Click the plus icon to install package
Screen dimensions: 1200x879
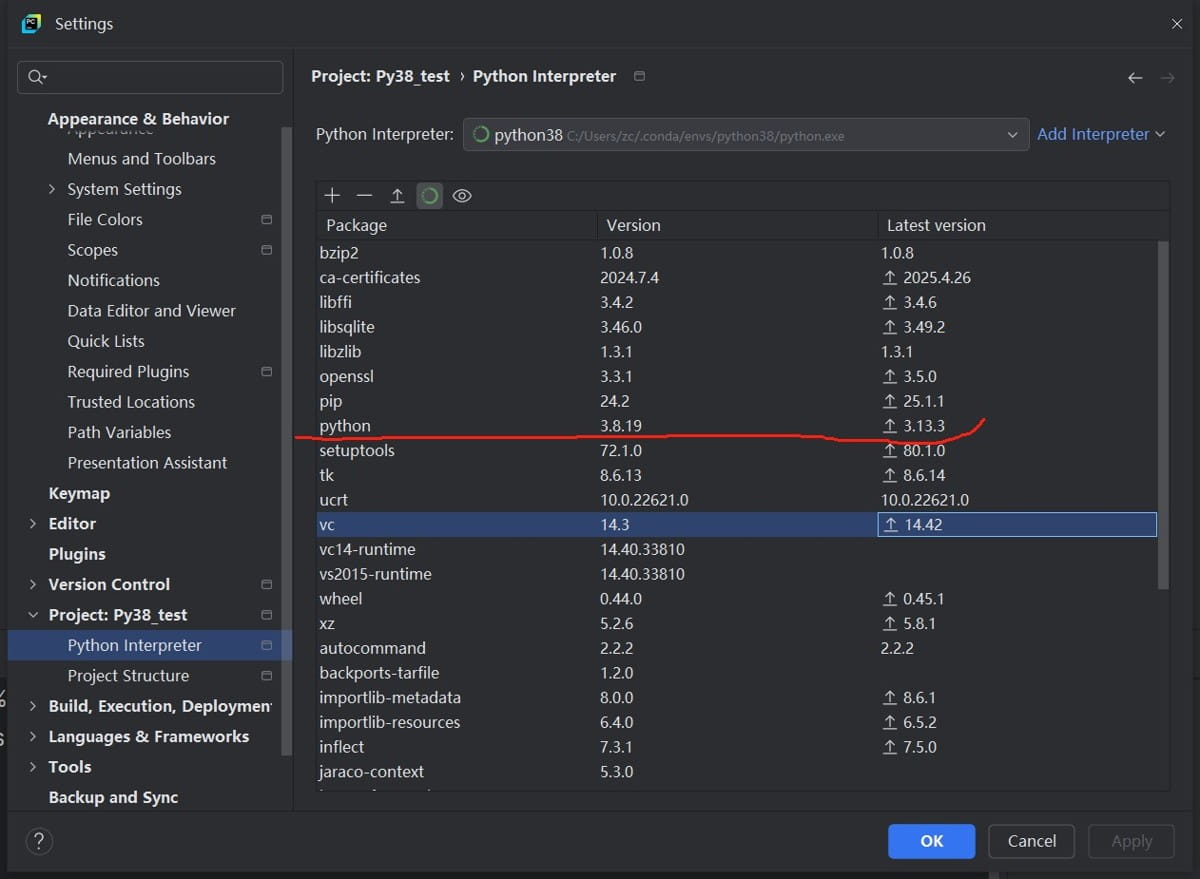[333, 196]
